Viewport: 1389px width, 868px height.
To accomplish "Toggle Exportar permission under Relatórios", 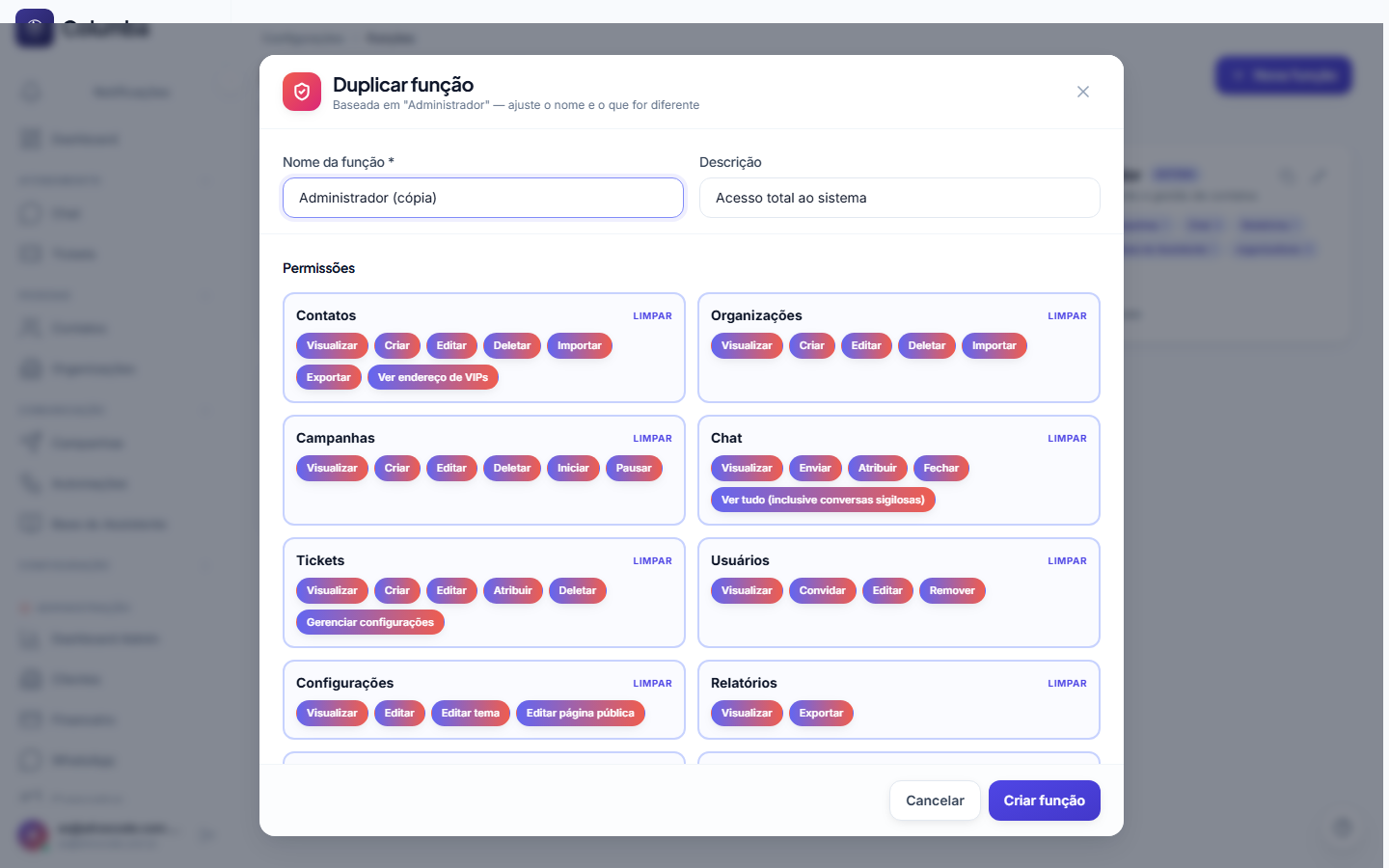I will click(821, 713).
